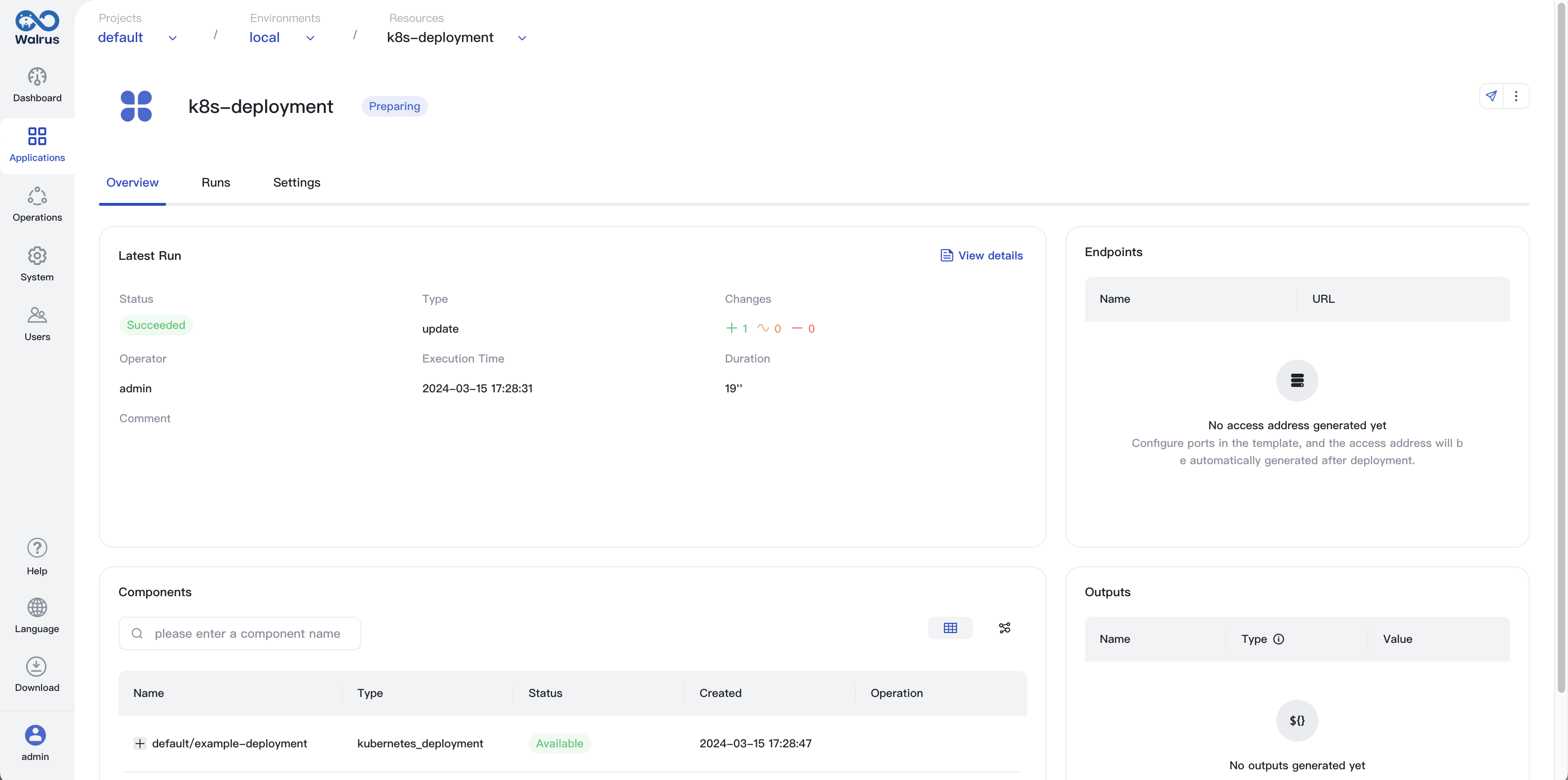
Task: Open the Dashboard panel
Action: pos(37,86)
